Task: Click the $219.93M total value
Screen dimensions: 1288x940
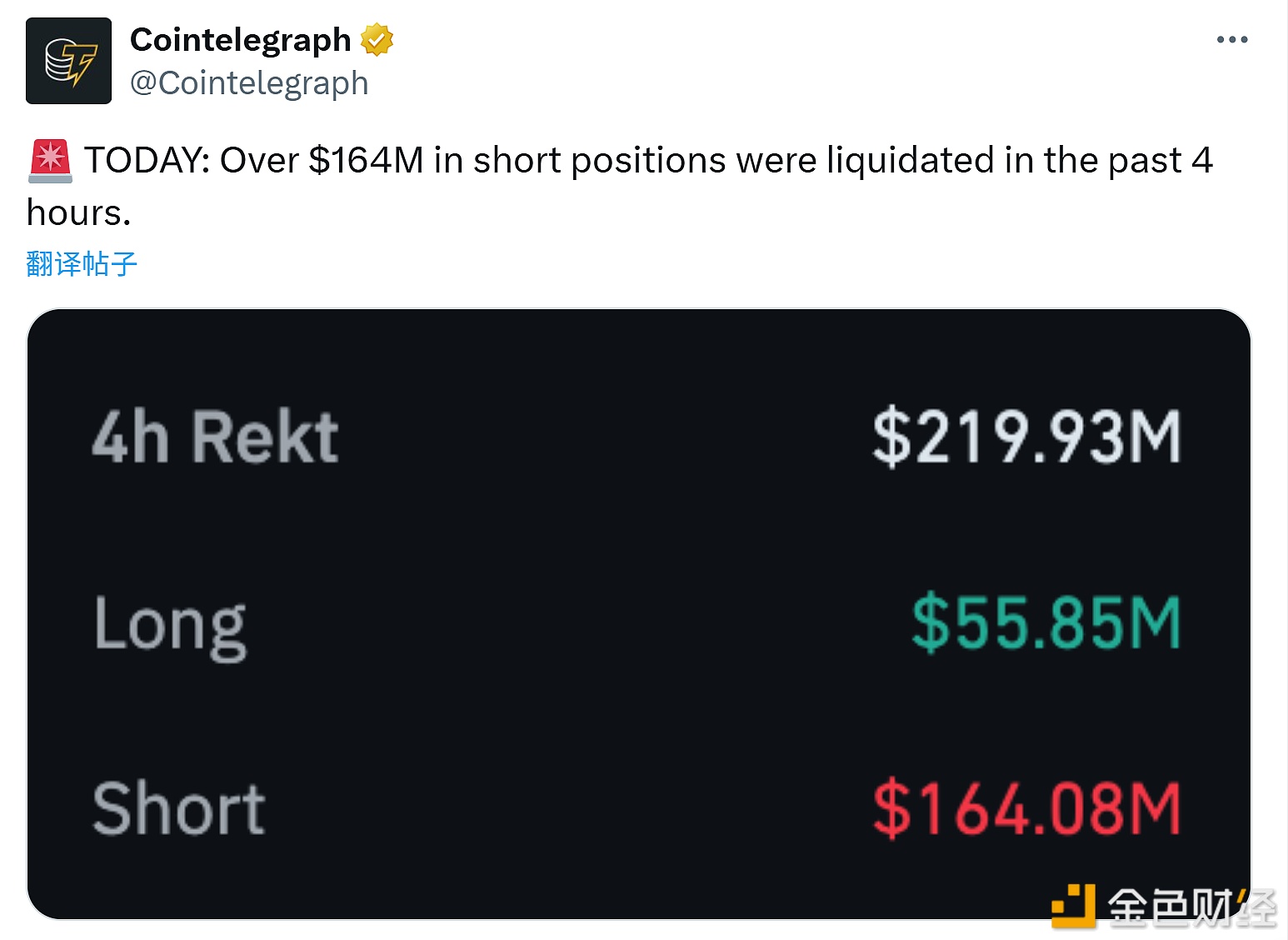Action: click(1026, 437)
